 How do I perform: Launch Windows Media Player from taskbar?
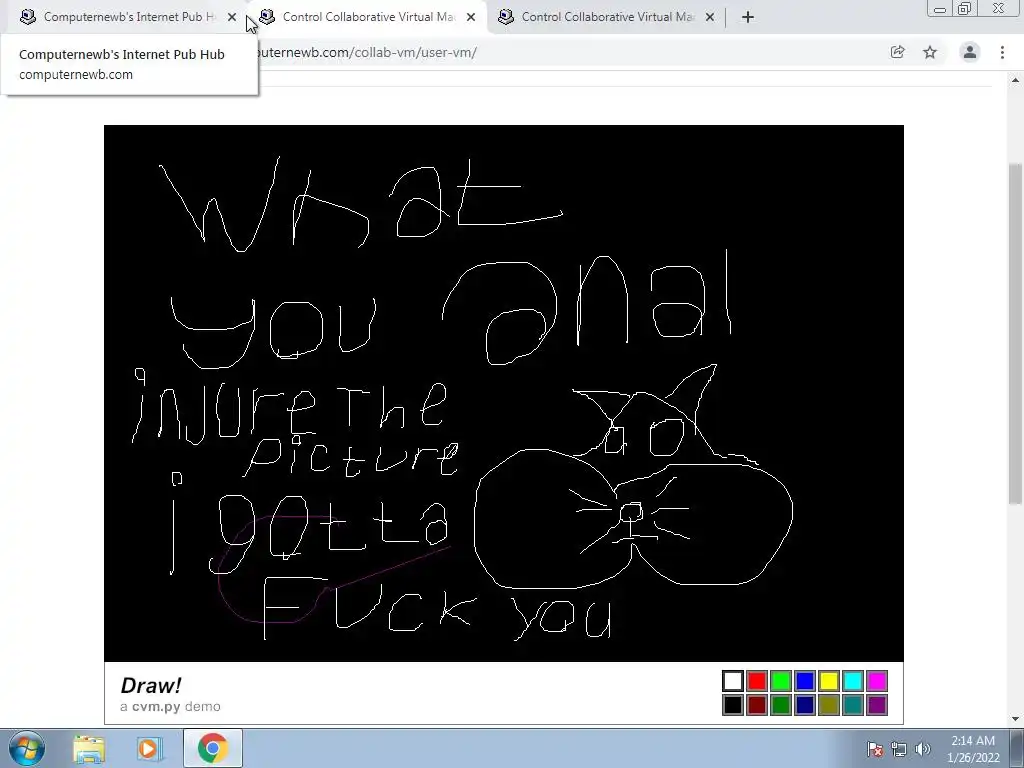coord(150,748)
